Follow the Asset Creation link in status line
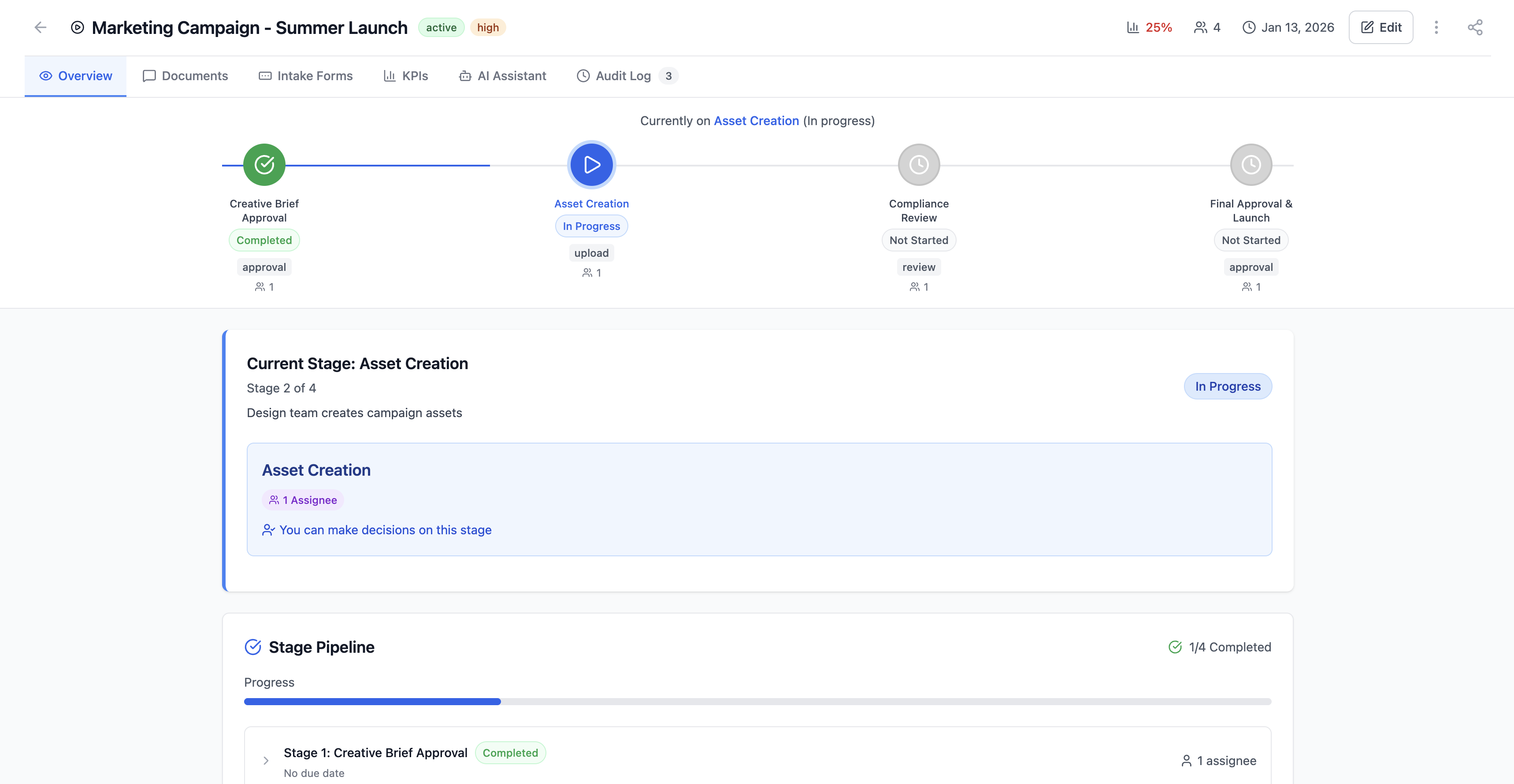The image size is (1514, 784). [x=756, y=121]
